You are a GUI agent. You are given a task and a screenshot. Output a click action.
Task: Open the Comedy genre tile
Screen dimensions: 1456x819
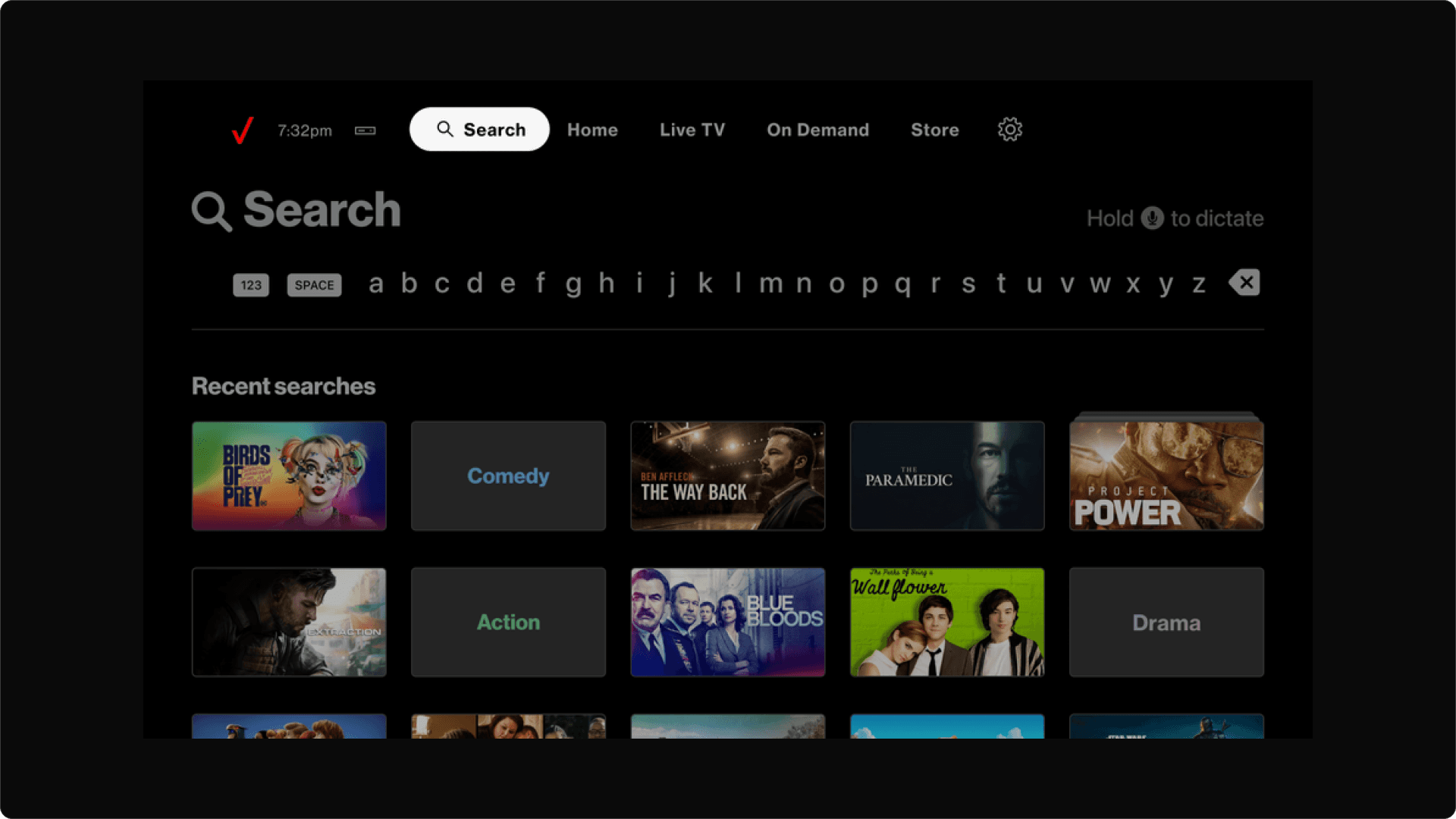click(x=508, y=476)
